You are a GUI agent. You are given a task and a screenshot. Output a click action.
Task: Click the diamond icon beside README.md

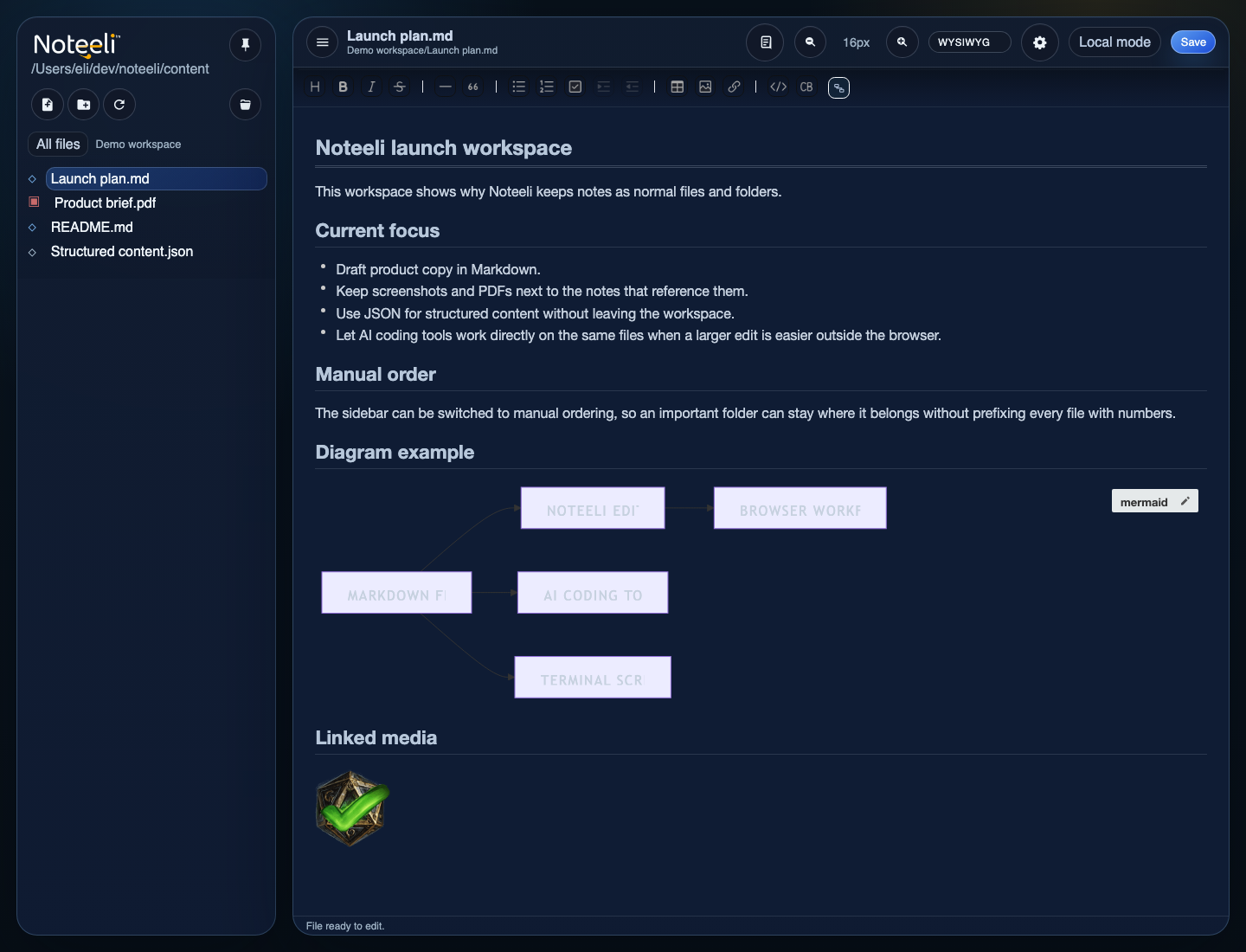point(32,228)
